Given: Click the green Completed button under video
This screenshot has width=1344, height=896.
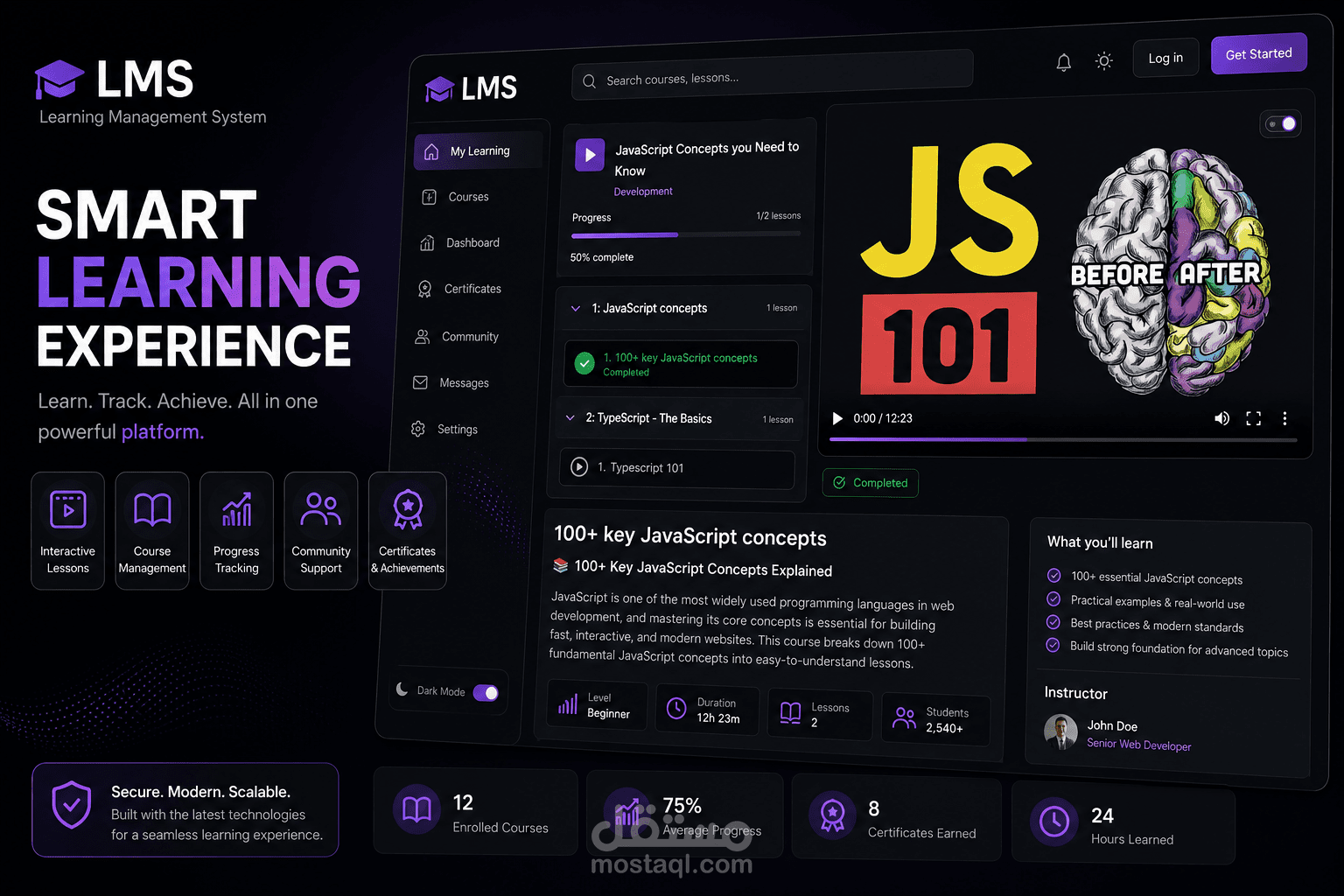Looking at the screenshot, I should pos(870,483).
